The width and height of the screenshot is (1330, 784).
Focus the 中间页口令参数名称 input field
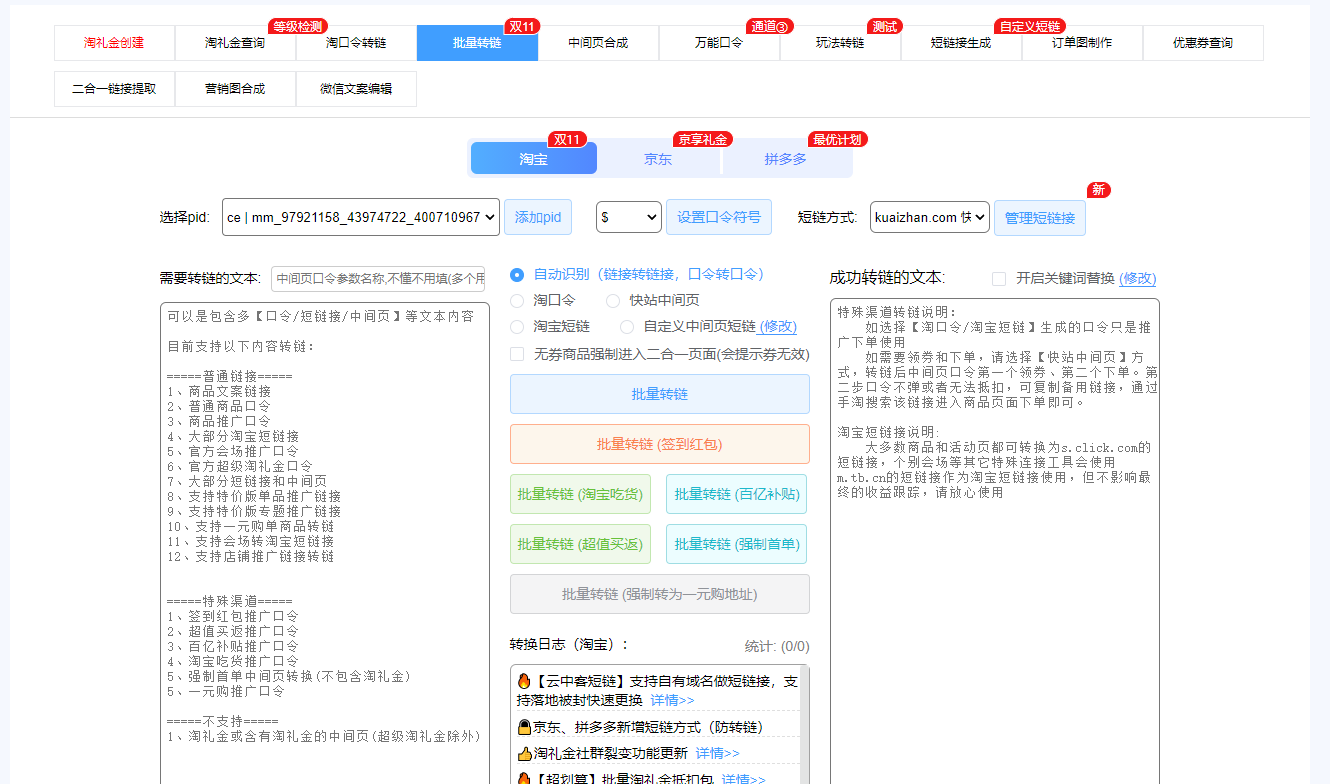point(378,279)
